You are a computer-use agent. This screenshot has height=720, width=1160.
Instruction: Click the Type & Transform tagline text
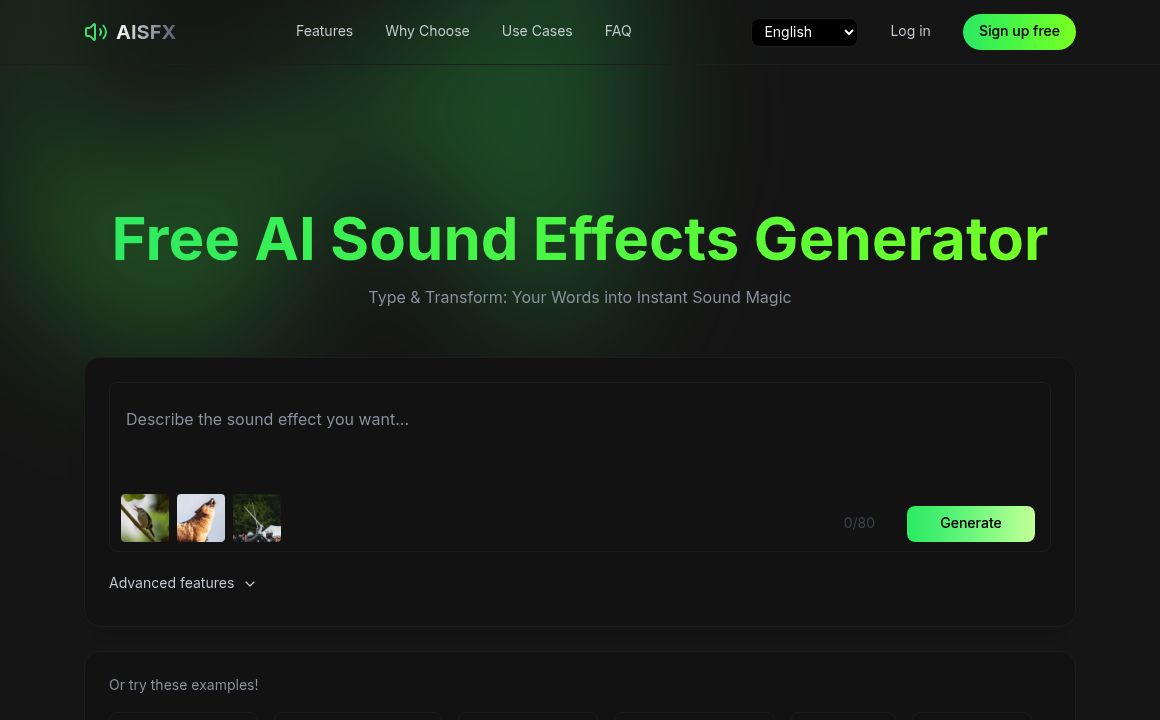click(579, 297)
